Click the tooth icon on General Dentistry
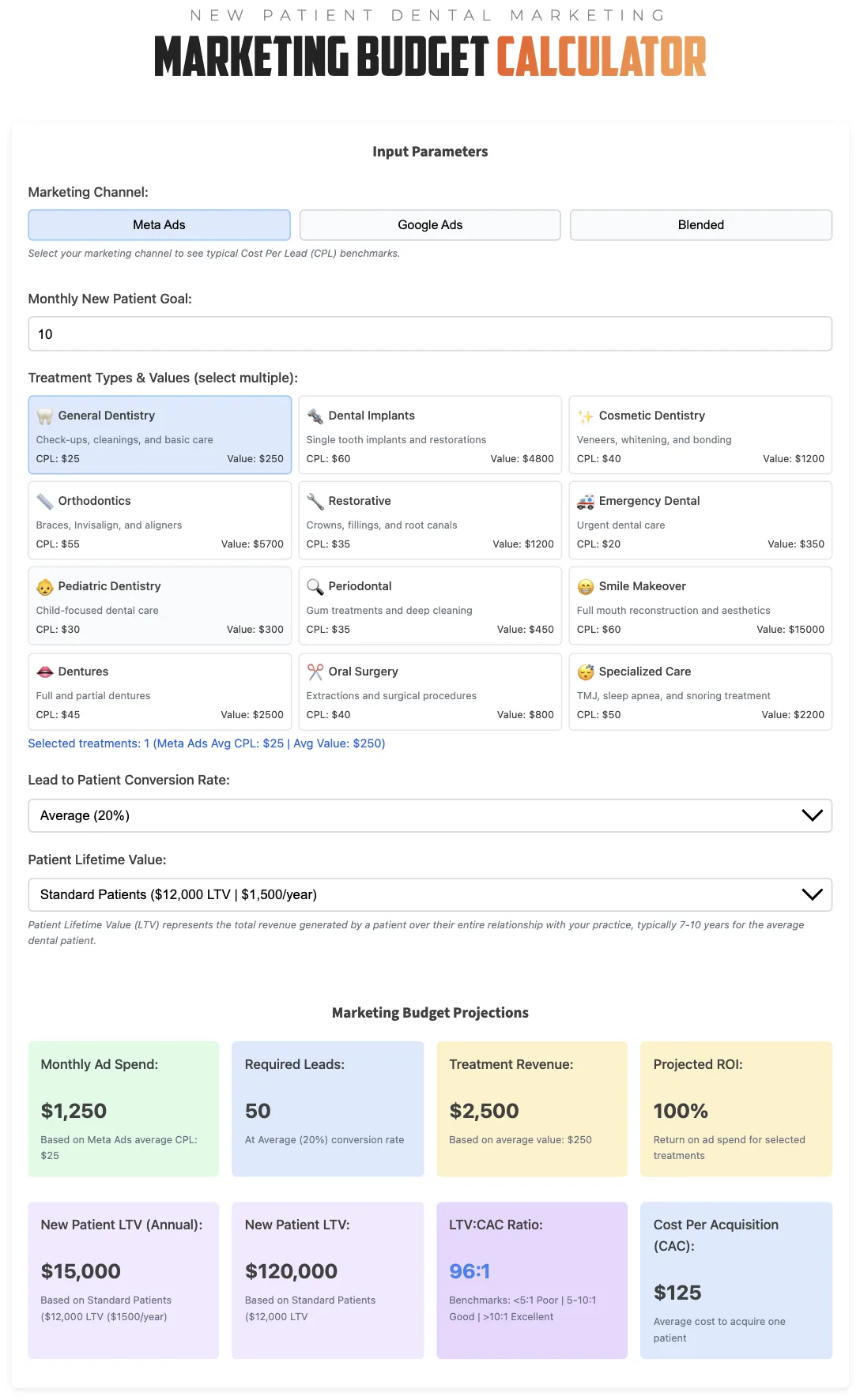This screenshot has width=860, height=1400. (x=44, y=416)
